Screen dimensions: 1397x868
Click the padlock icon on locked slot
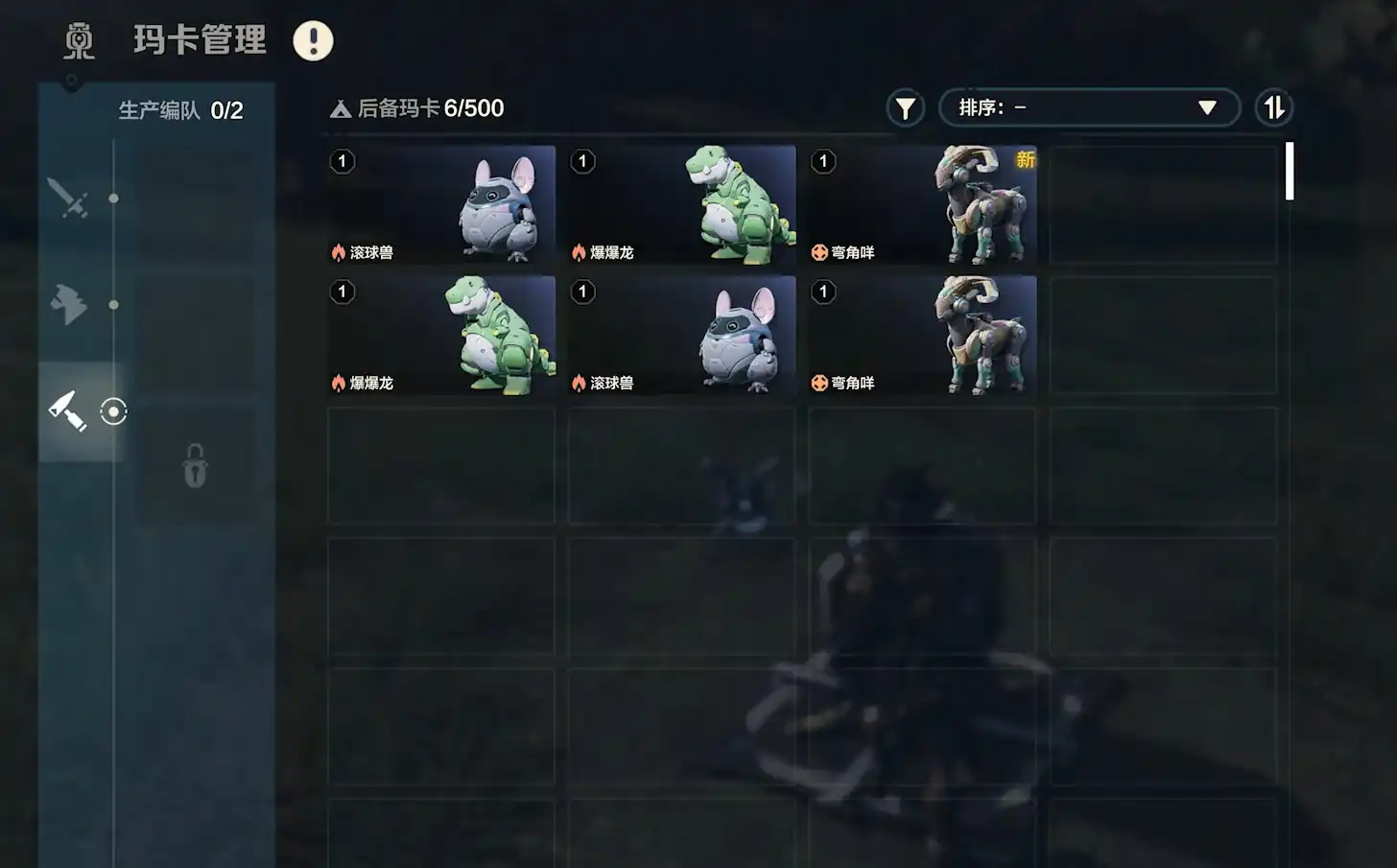(196, 466)
